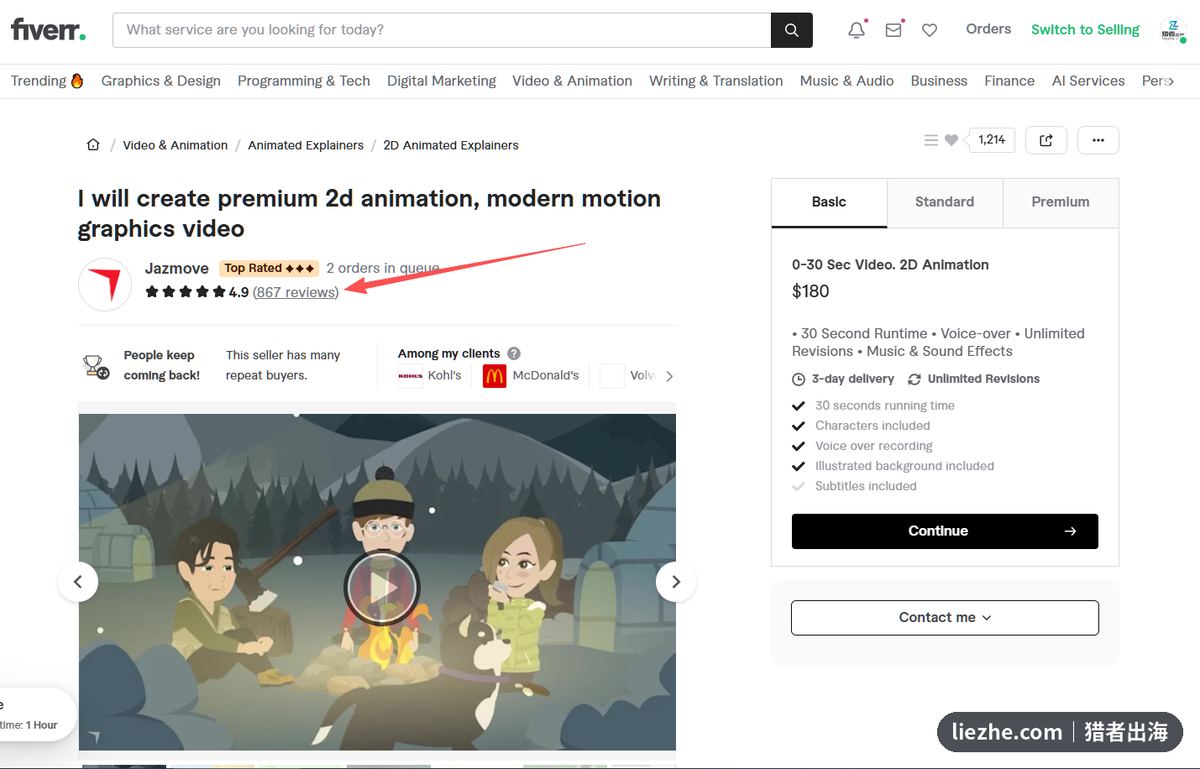Open the three-dots more options button
Image resolution: width=1200 pixels, height=769 pixels.
1098,140
